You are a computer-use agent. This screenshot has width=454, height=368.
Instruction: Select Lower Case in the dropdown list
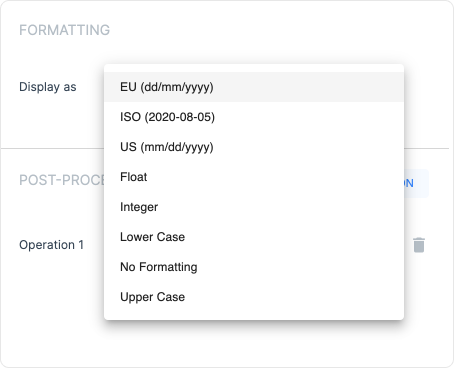coord(254,237)
